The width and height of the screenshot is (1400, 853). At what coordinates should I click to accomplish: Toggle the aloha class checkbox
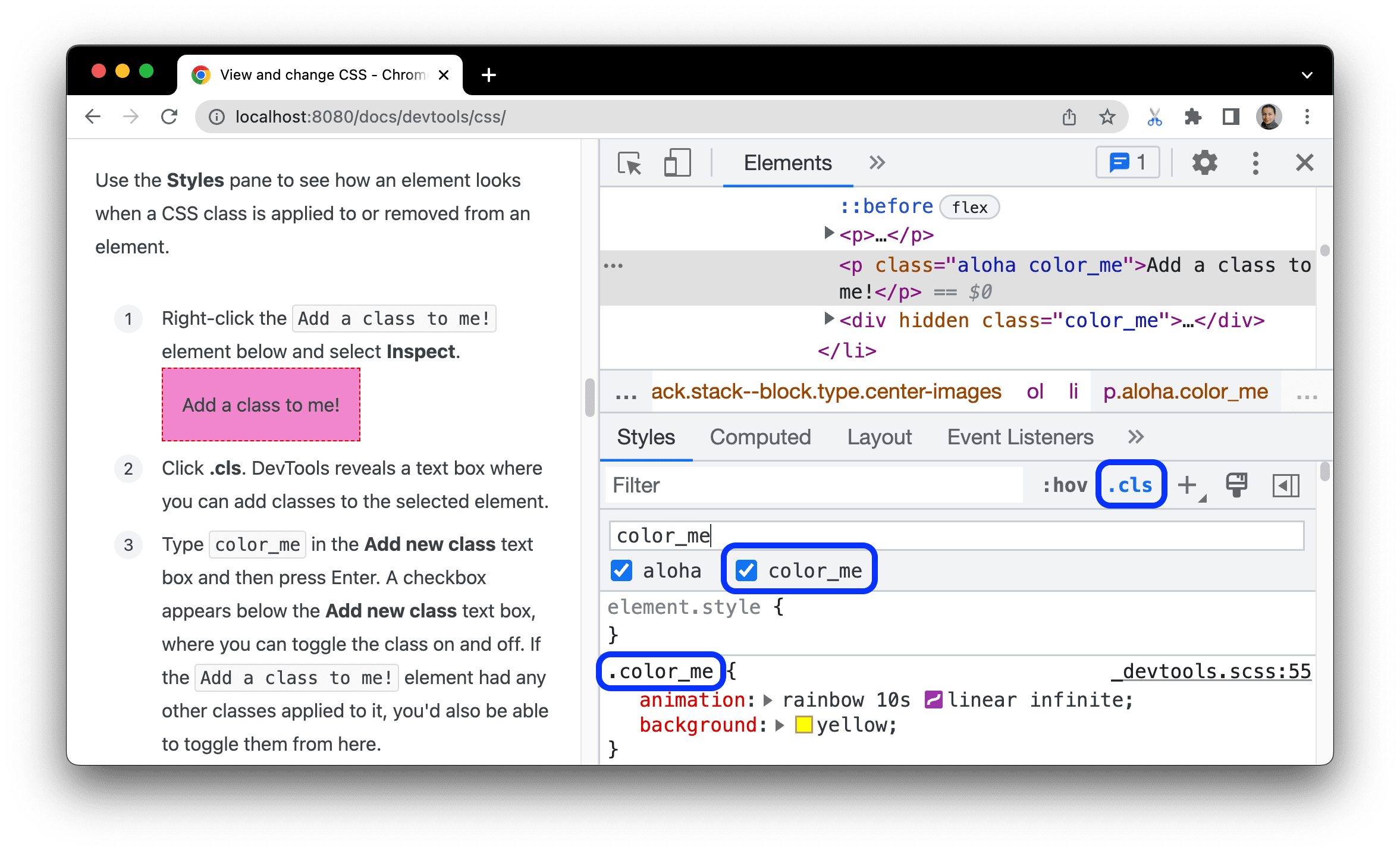620,571
